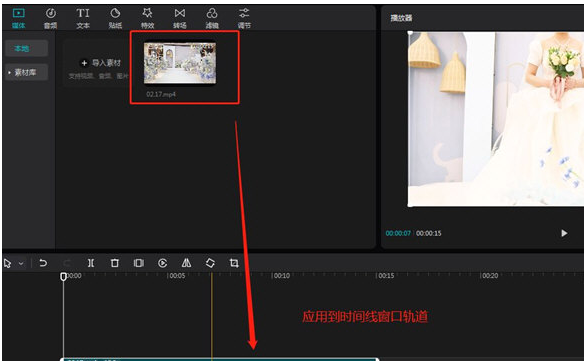
Task: Click the delete trash icon
Action: click(115, 263)
